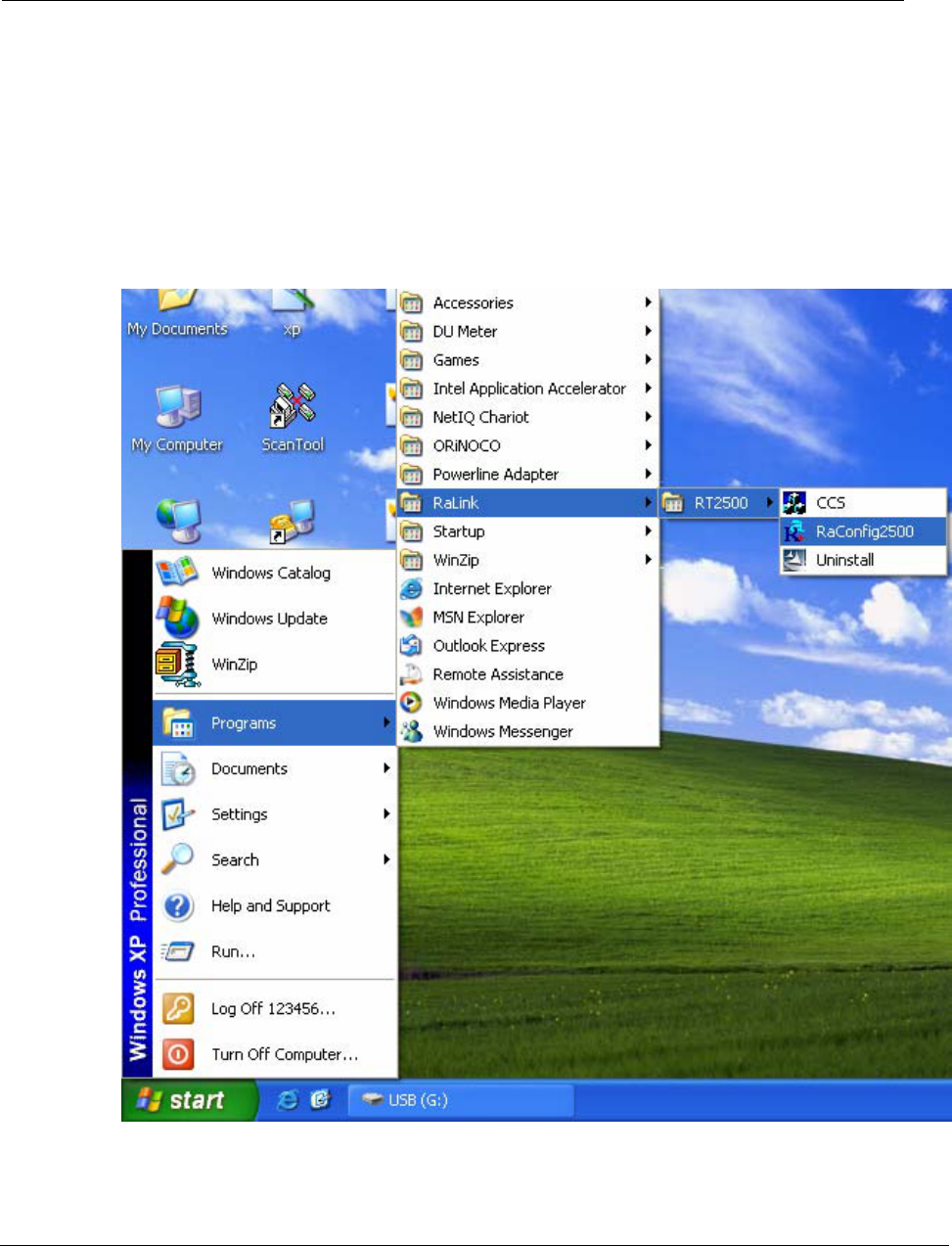
Task: Launch RaConfig2500 from the submenu
Action: click(863, 531)
